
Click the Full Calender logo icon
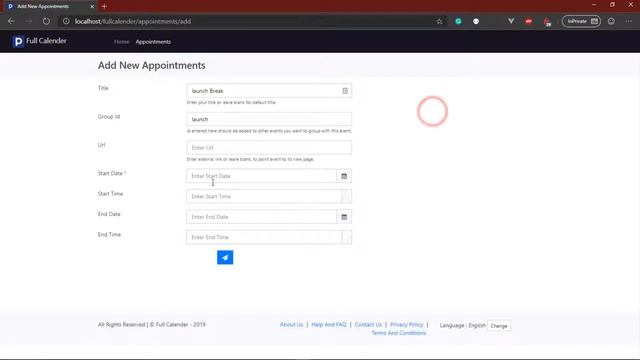[x=18, y=41]
